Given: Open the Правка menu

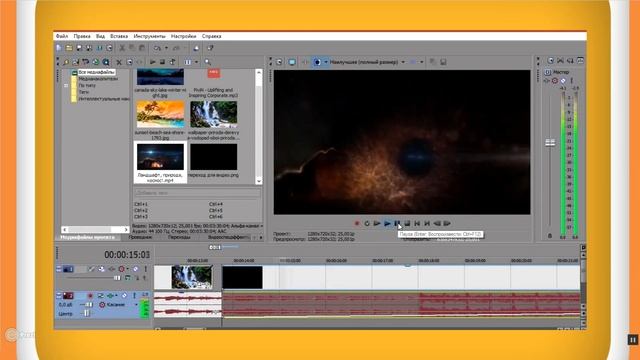Looking at the screenshot, I should coord(82,36).
